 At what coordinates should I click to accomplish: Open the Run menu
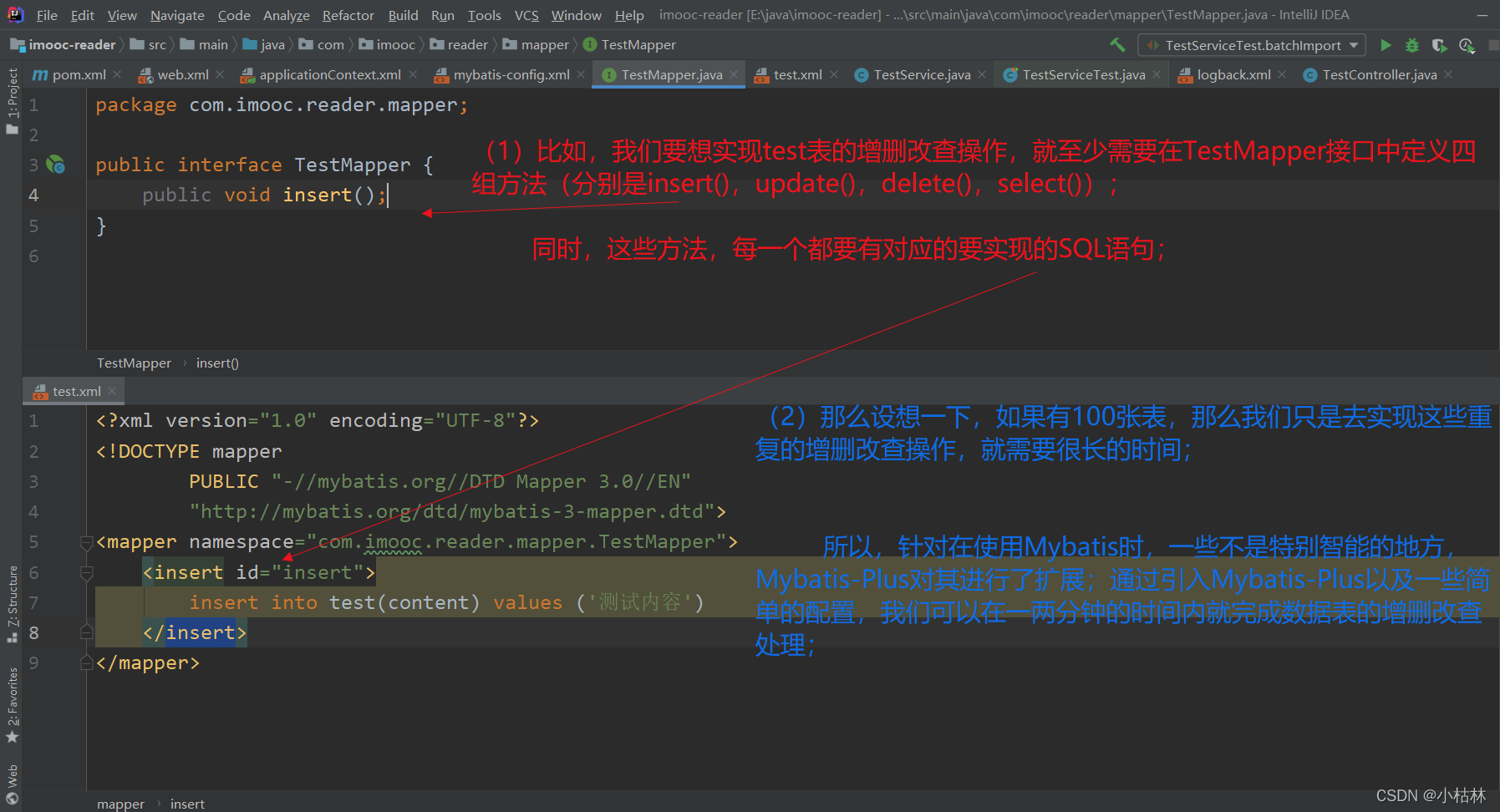point(443,15)
